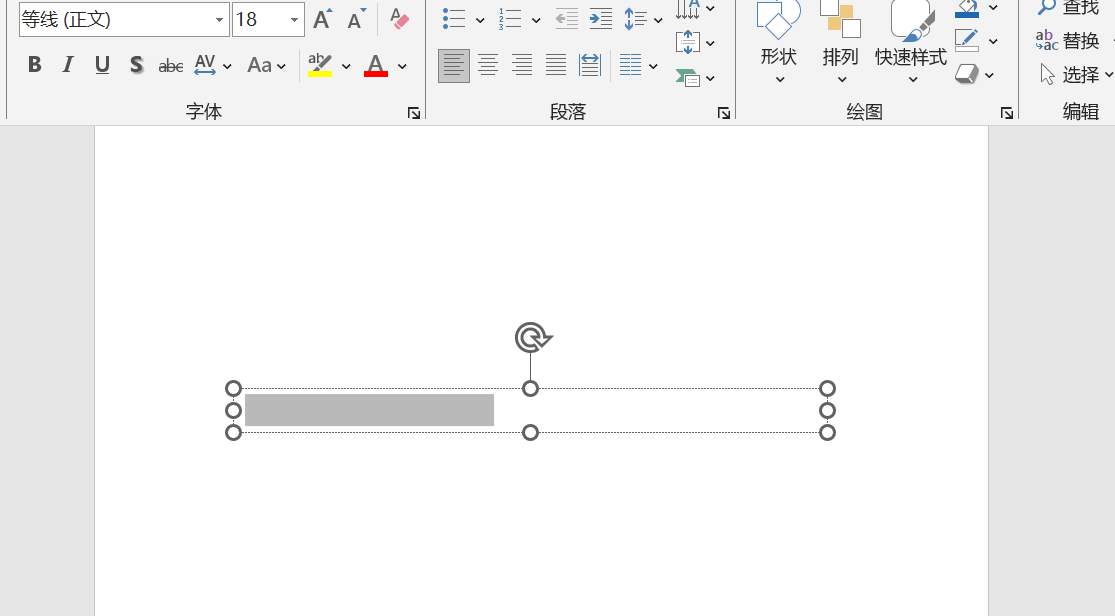Click 替换 to replace text
The image size is (1115, 616).
click(x=1069, y=41)
